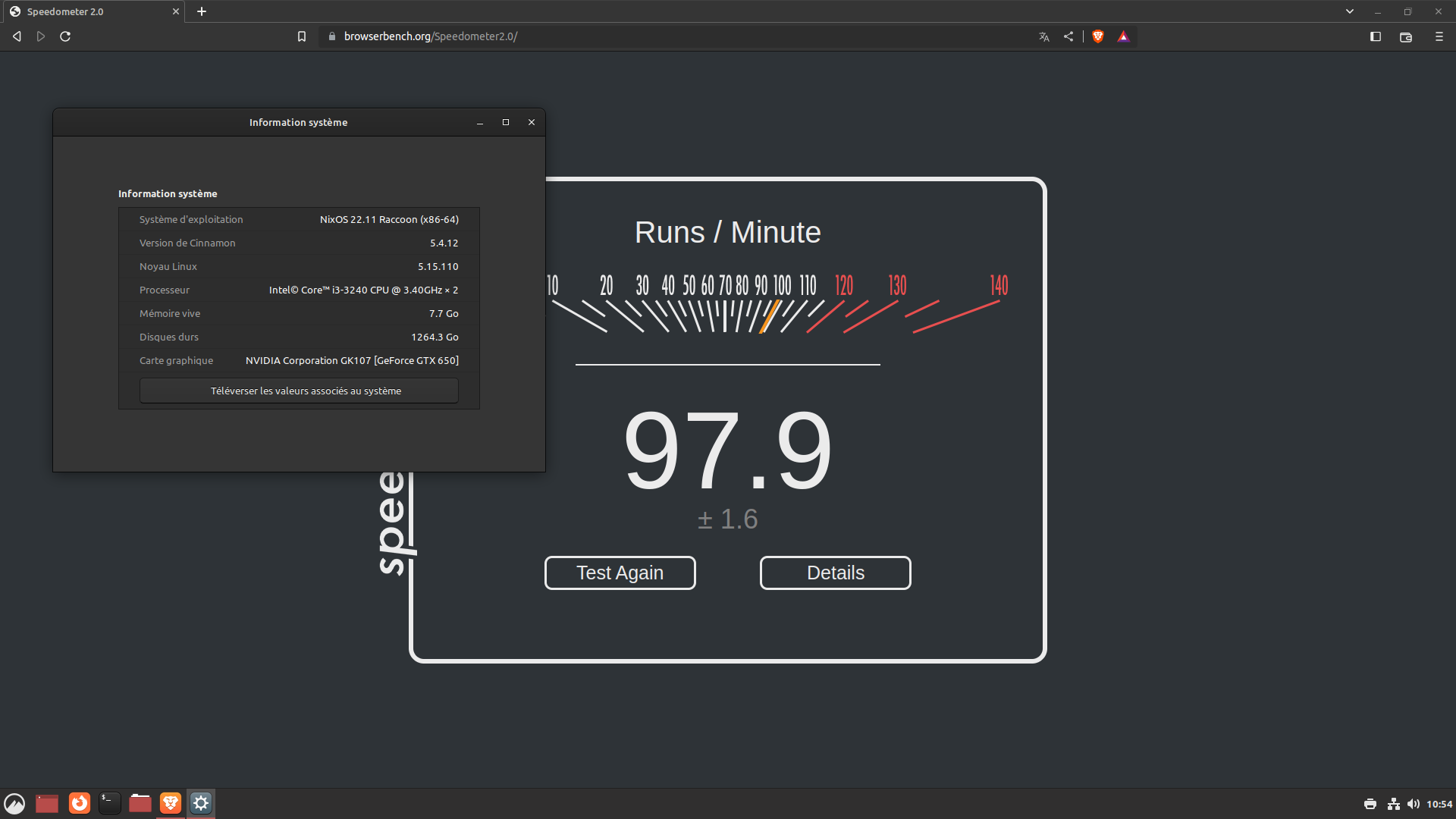Click the upload system values button
Screen dimensions: 1456x819
coord(299,391)
